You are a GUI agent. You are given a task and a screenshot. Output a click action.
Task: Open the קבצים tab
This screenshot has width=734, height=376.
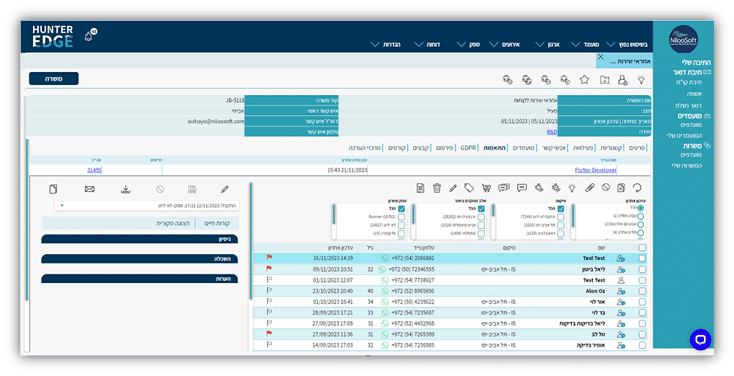click(420, 148)
